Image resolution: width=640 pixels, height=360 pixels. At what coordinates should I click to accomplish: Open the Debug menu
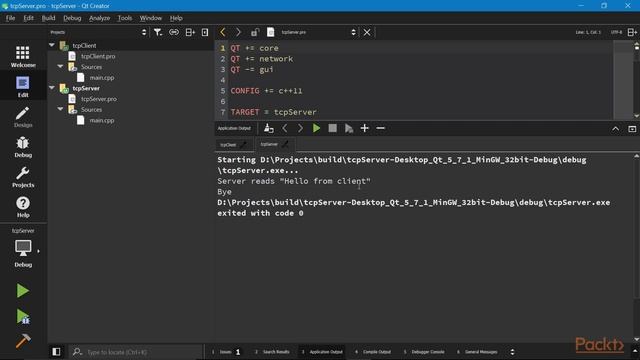(72, 18)
